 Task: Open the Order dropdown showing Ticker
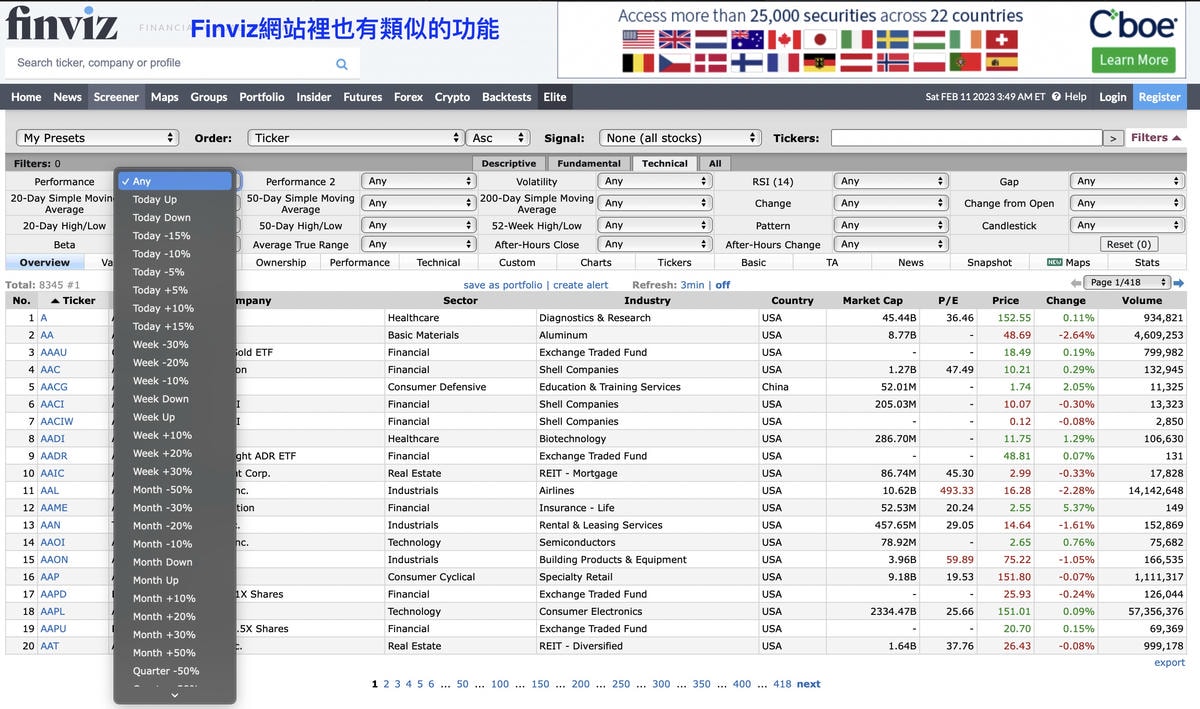click(x=355, y=138)
